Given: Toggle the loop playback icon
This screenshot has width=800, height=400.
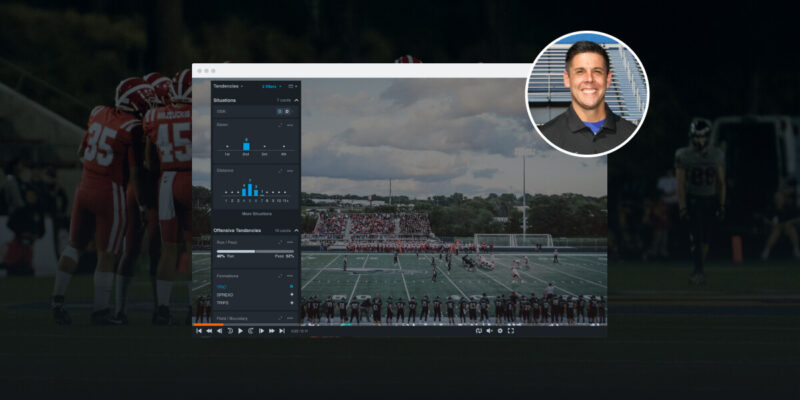Looking at the screenshot, I should (478, 330).
